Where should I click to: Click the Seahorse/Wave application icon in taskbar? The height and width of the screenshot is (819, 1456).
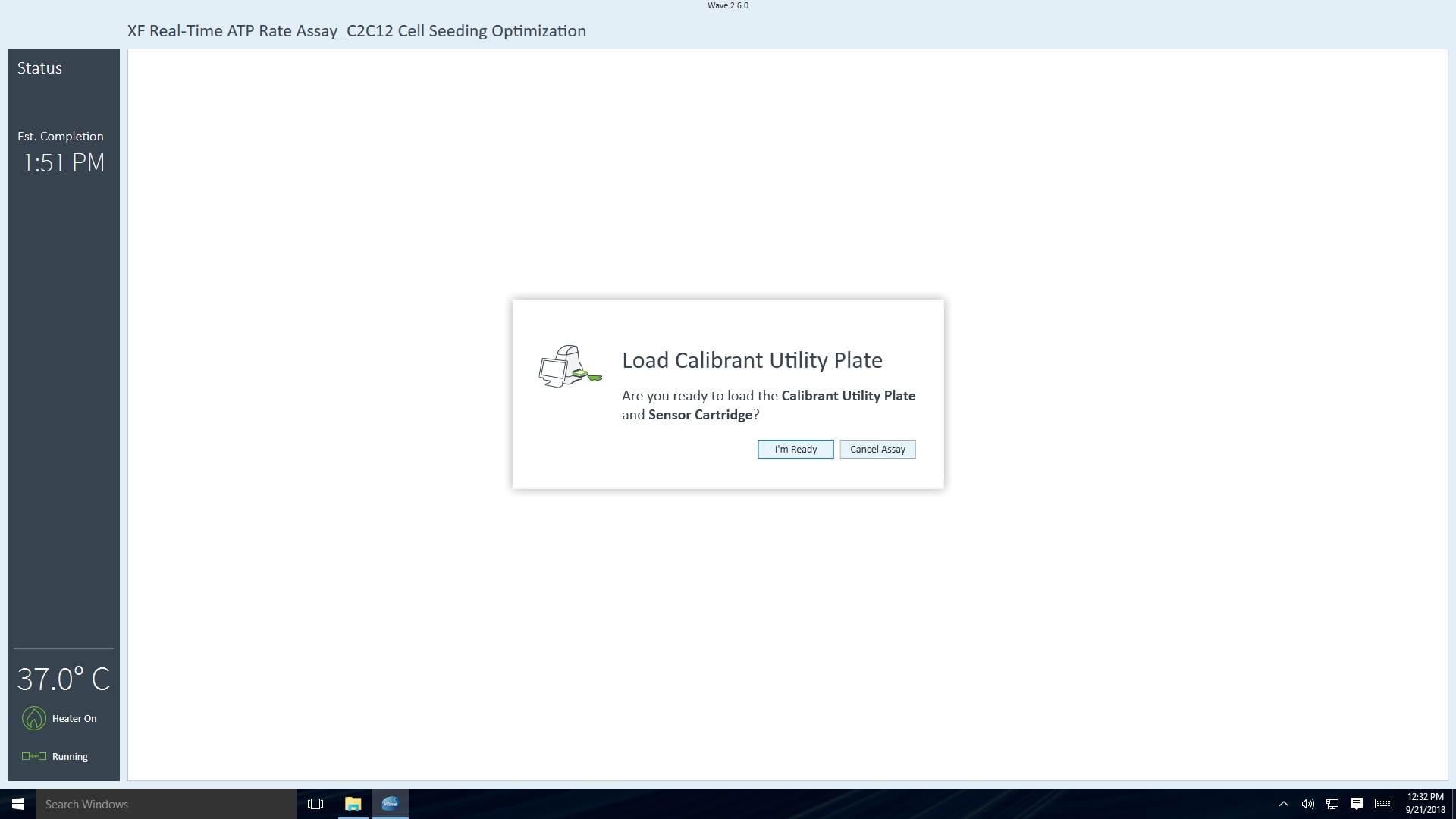[390, 803]
